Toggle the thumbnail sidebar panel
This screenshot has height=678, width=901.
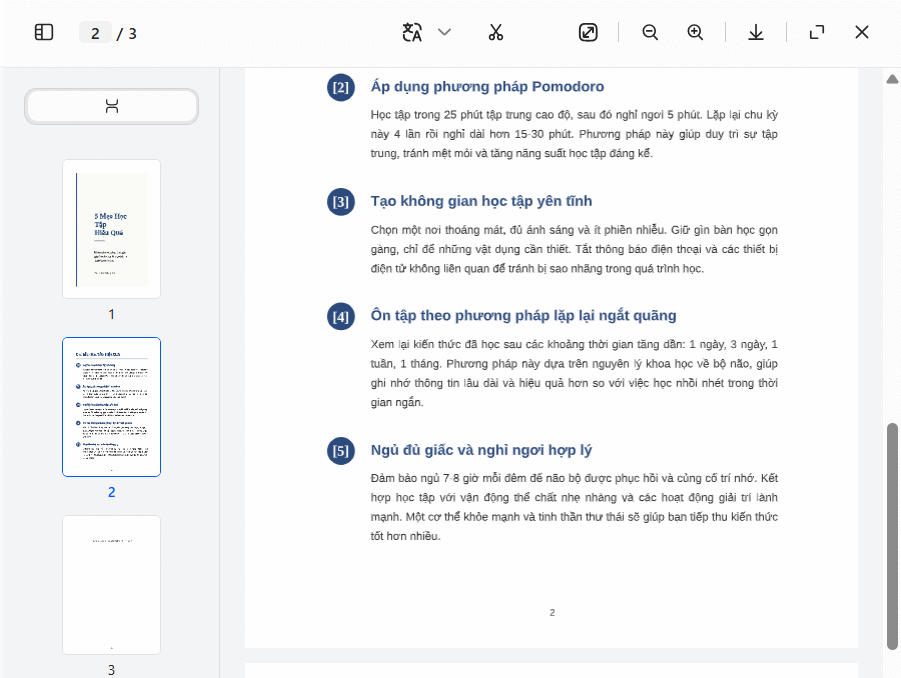click(x=44, y=32)
